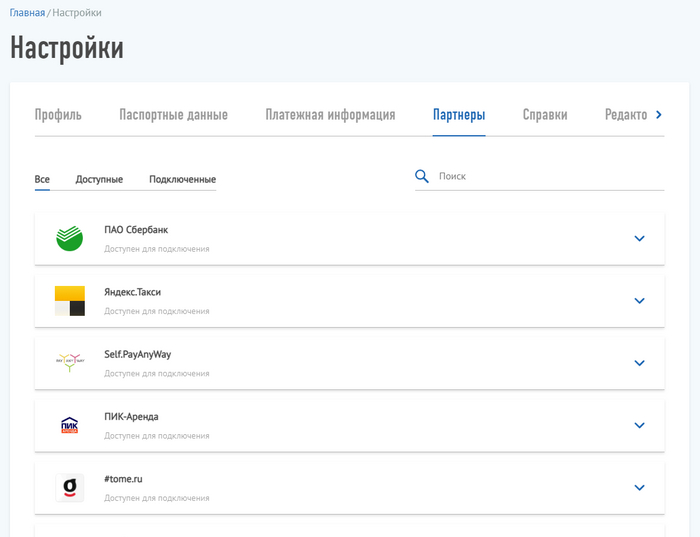
Task: Click the Поиск search input field
Action: pyautogui.click(x=550, y=176)
